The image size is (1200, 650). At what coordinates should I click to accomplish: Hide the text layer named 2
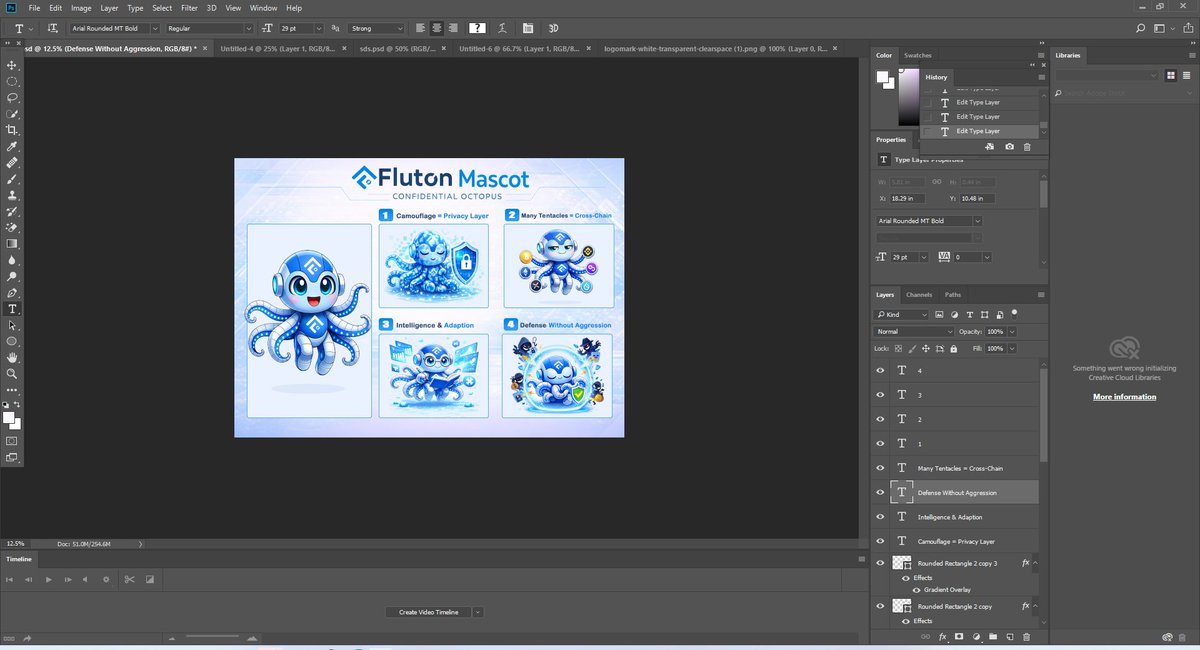pyautogui.click(x=880, y=419)
